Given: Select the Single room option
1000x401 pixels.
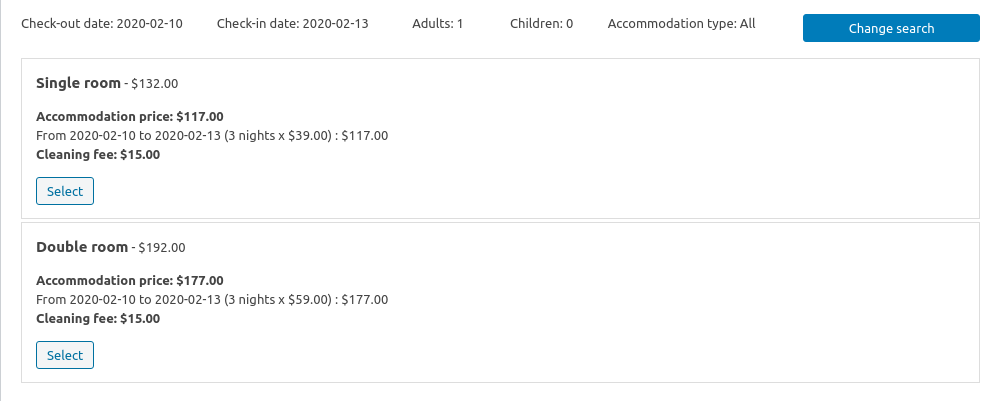Looking at the screenshot, I should (x=65, y=191).
